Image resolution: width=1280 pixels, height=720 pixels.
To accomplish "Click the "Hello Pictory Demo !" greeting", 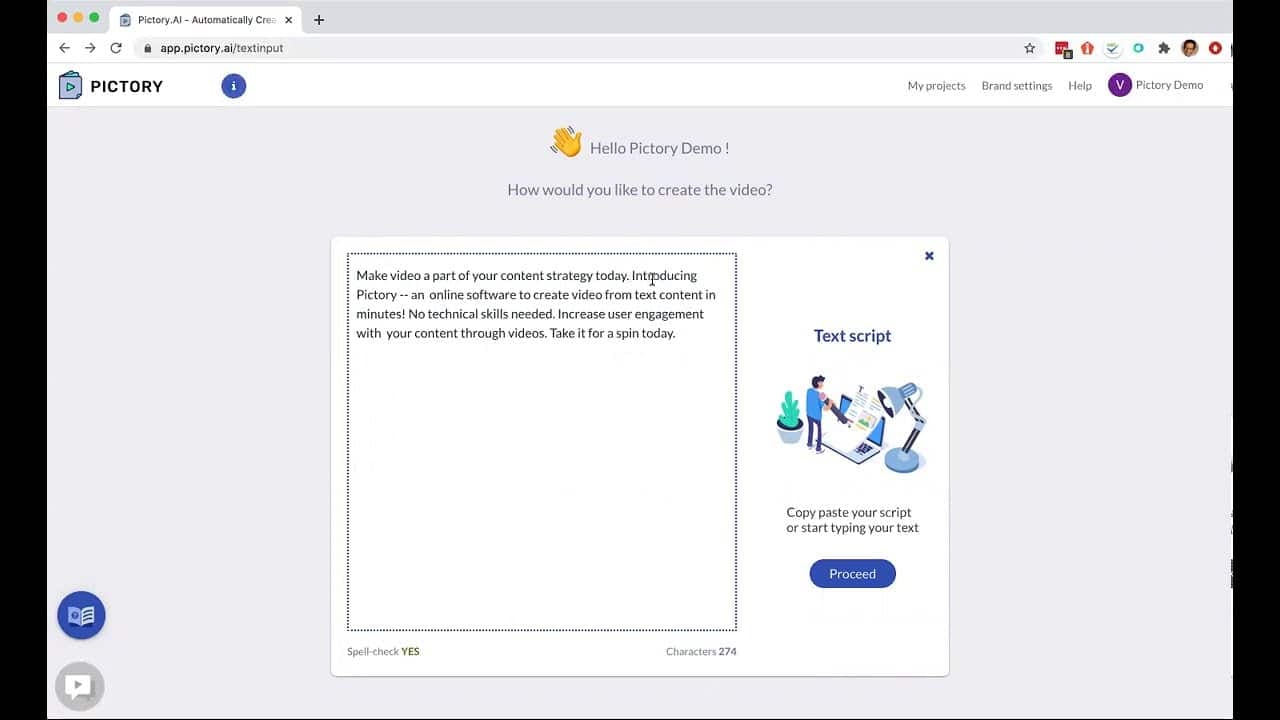I will coord(660,148).
